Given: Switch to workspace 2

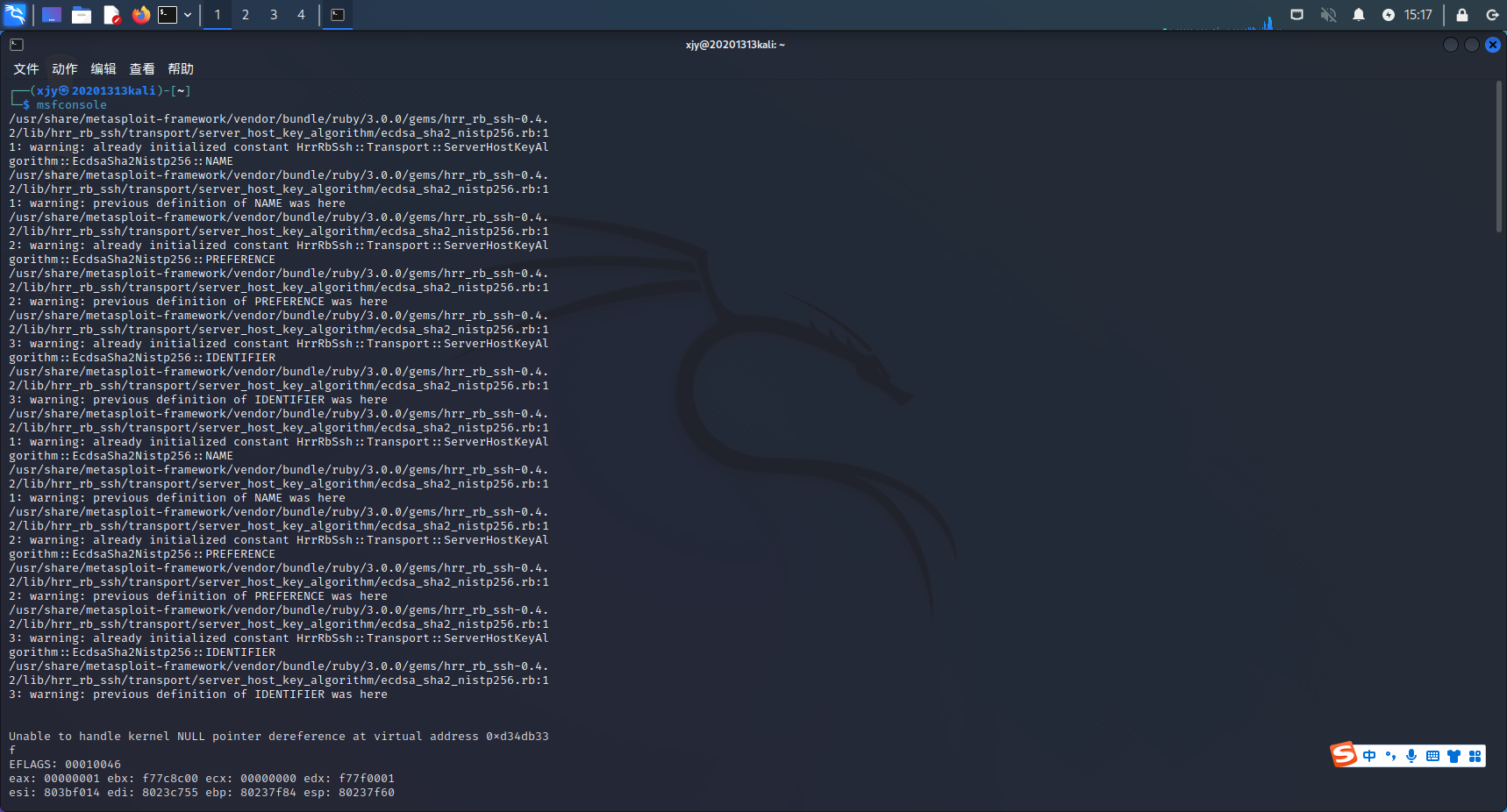Looking at the screenshot, I should tap(246, 15).
